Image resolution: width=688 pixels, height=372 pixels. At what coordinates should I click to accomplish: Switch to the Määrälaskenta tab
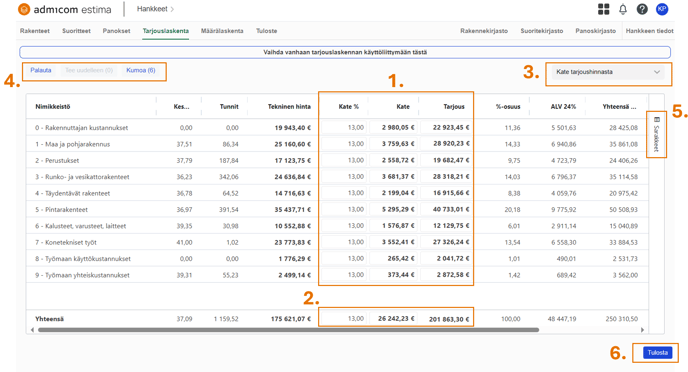pos(222,31)
